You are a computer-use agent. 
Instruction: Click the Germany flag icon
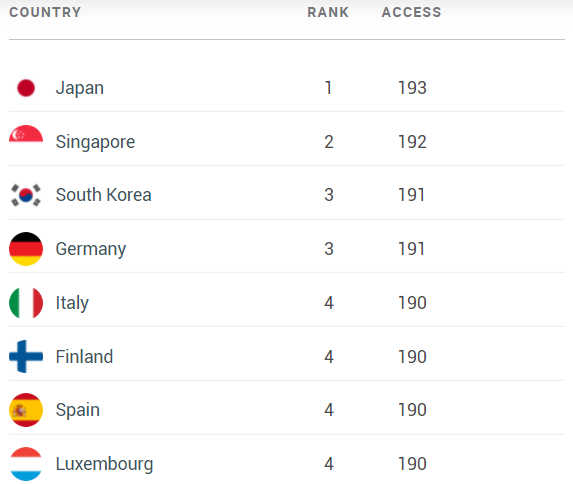26,249
